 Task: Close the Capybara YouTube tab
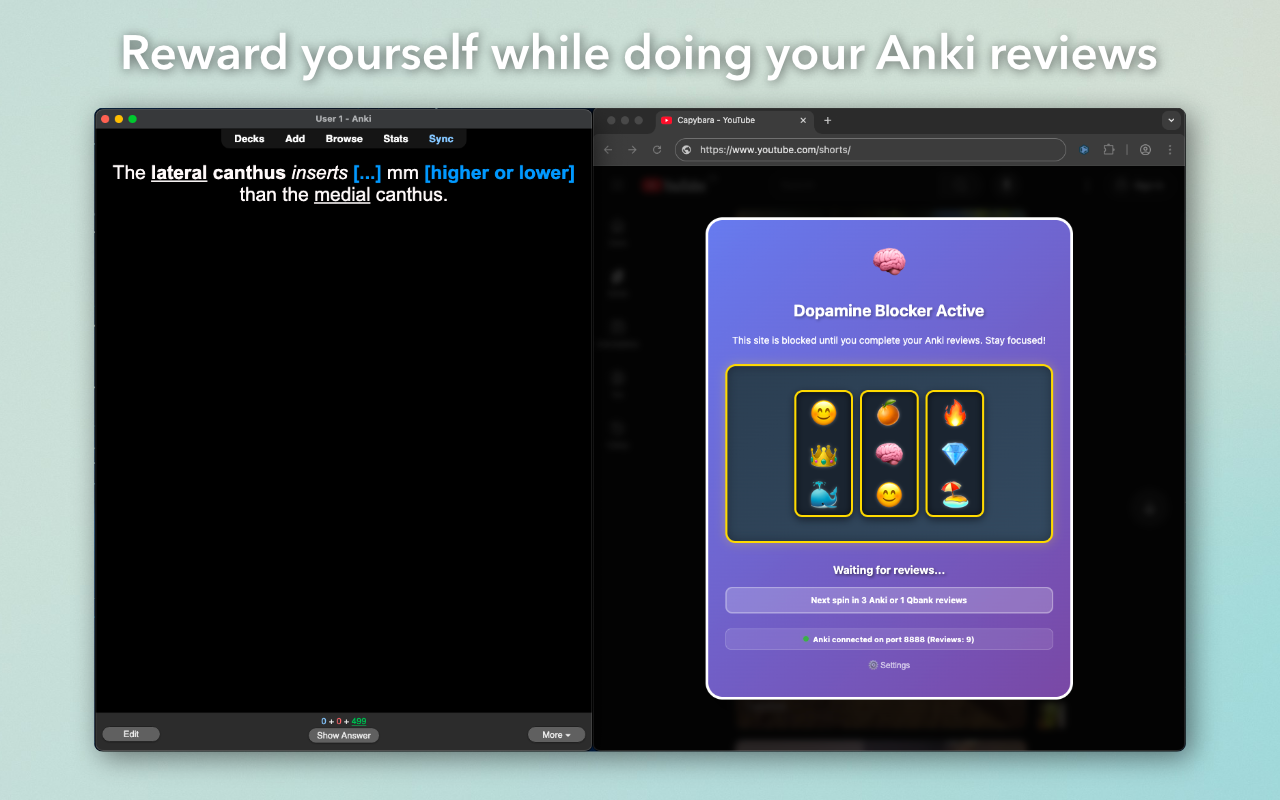(802, 120)
